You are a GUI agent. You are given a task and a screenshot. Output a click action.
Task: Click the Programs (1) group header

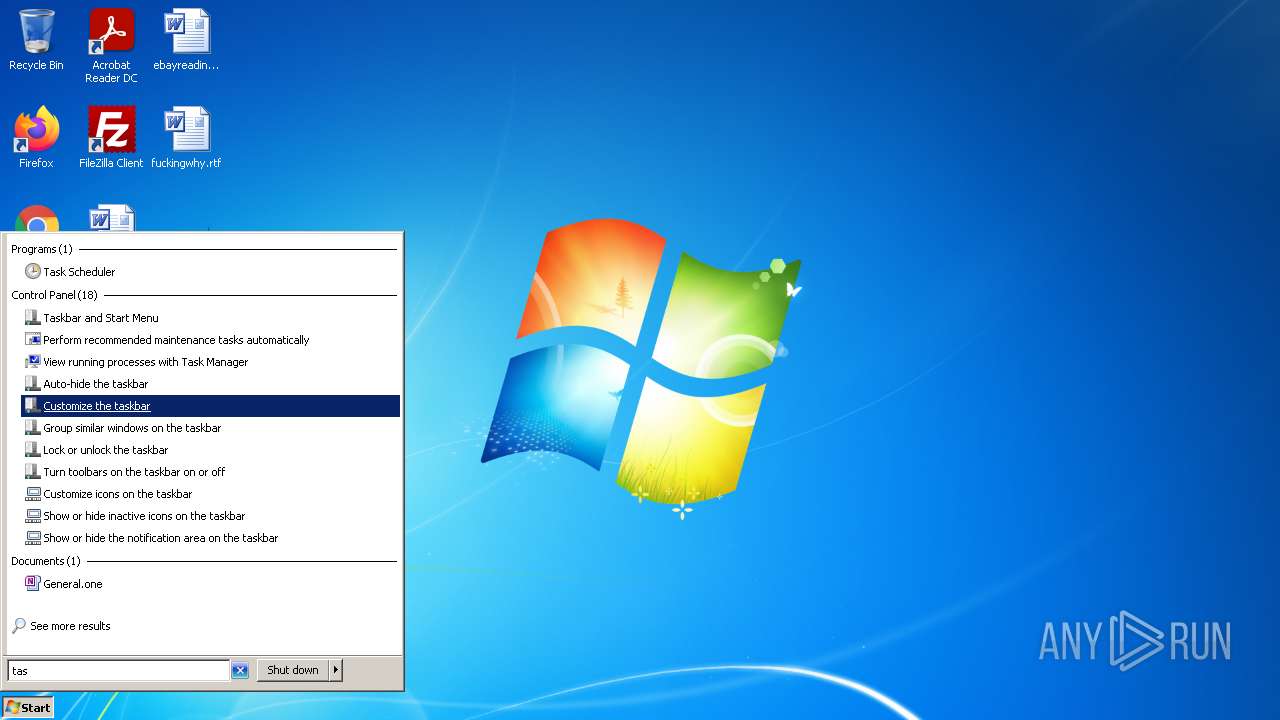tap(42, 249)
